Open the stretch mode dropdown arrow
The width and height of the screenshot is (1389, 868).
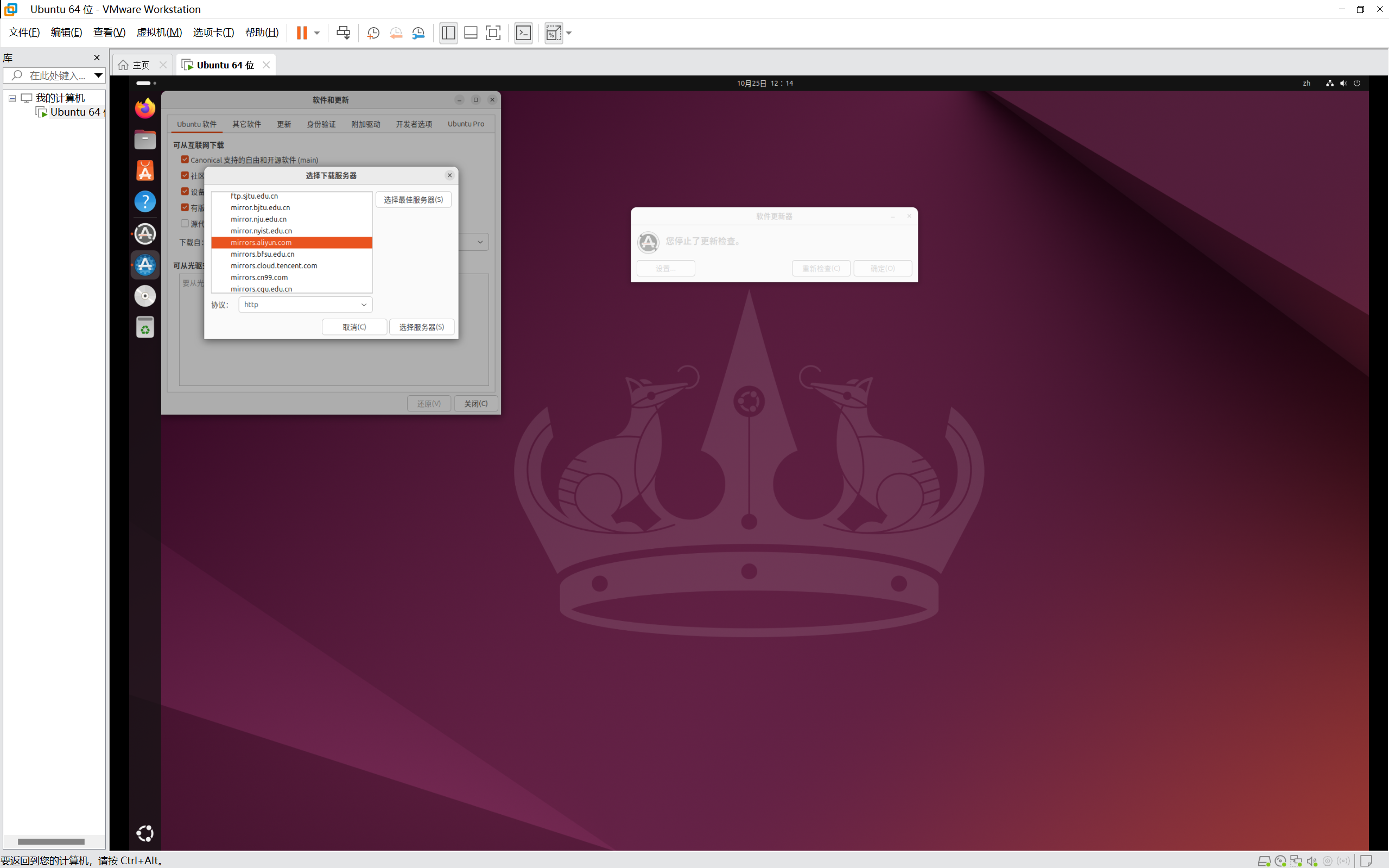point(569,33)
